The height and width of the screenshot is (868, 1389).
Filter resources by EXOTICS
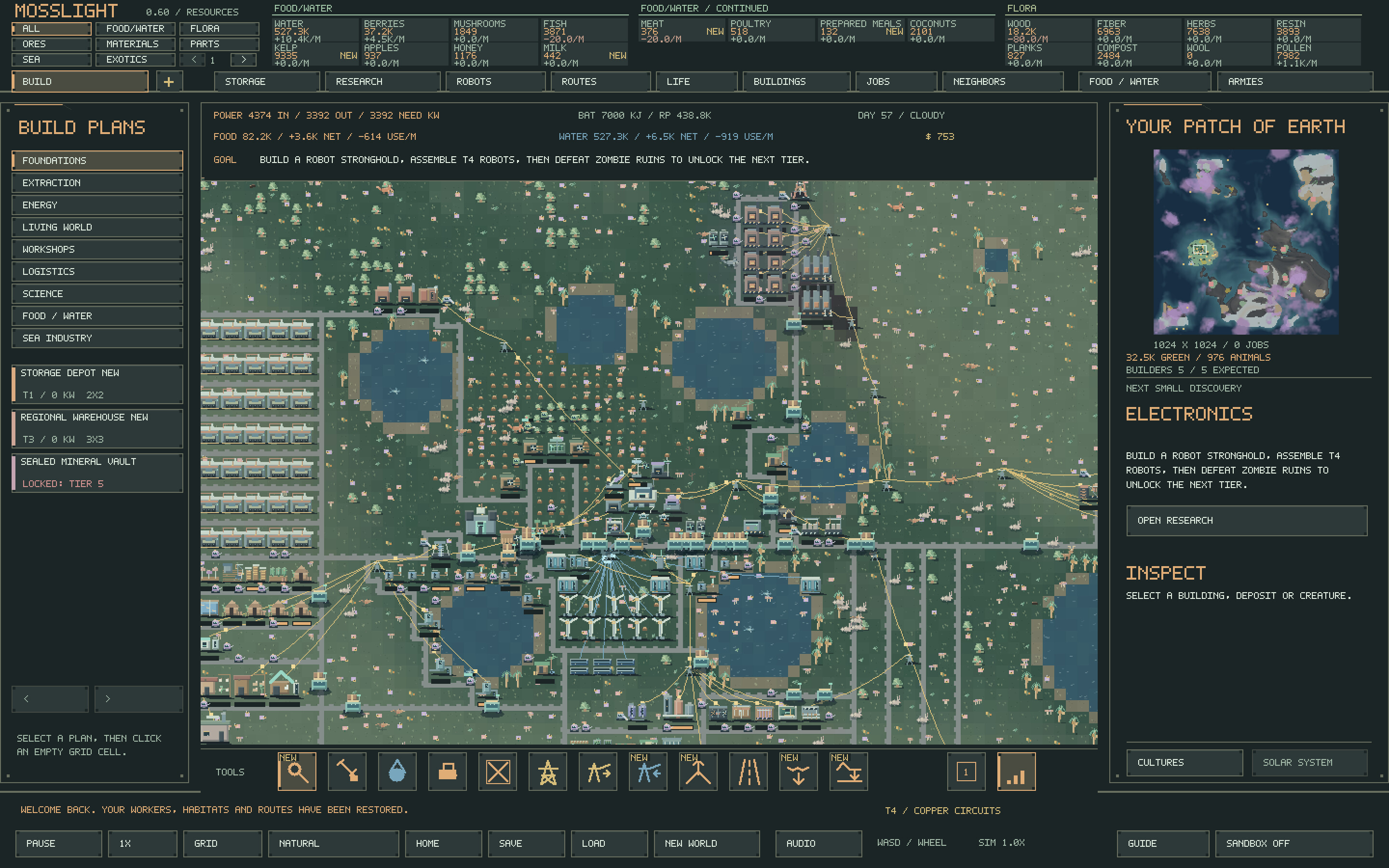[135, 60]
